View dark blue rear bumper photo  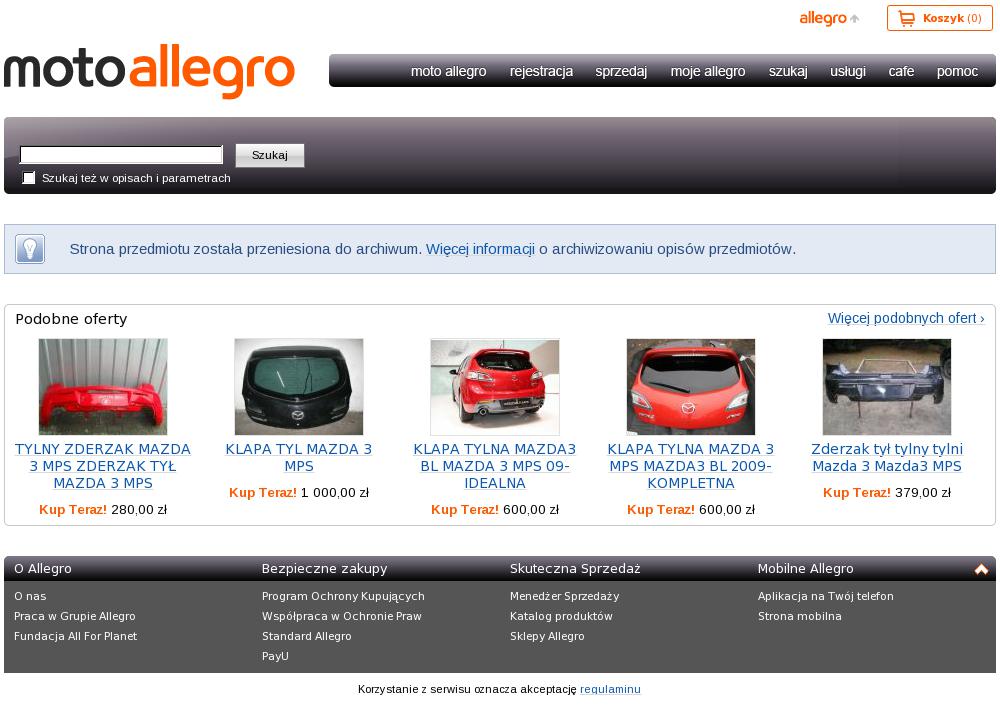click(886, 386)
